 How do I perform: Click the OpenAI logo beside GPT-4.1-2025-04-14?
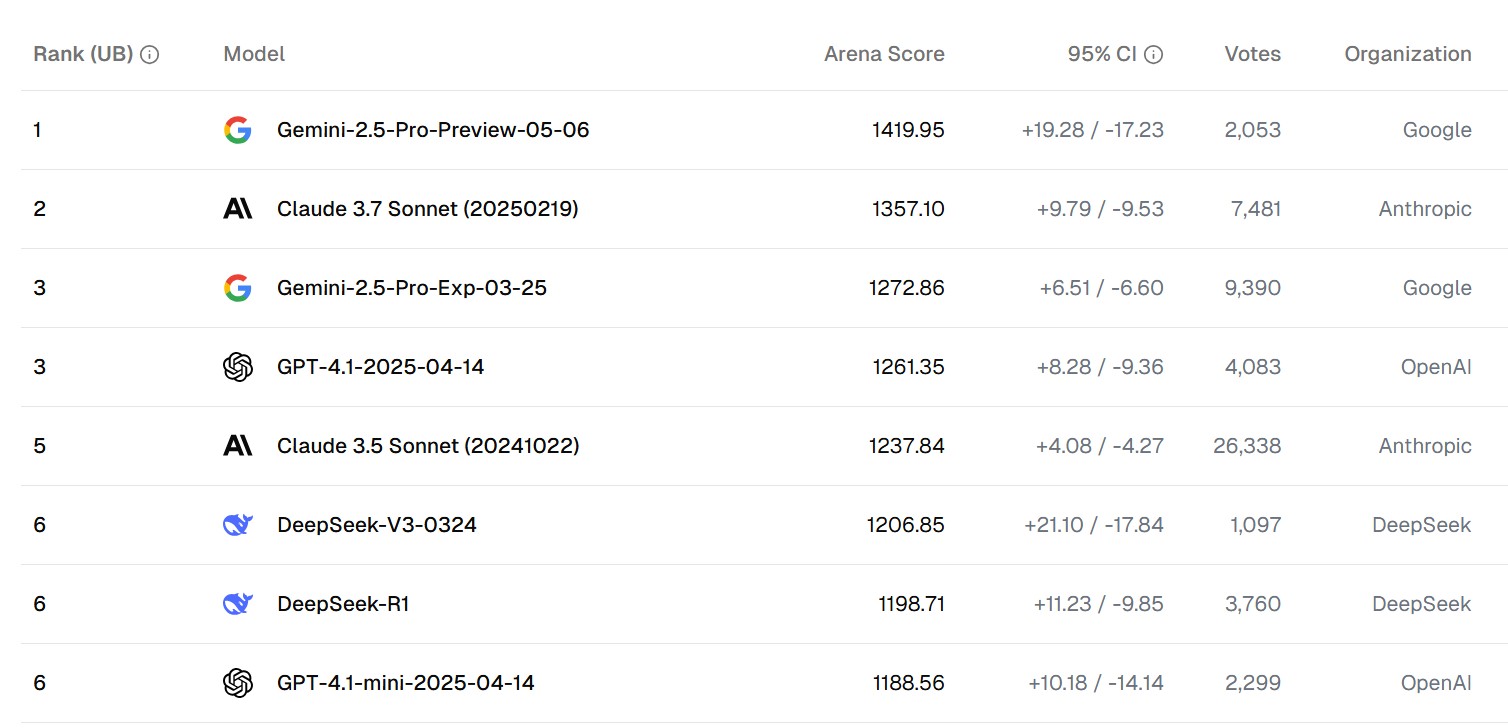[x=238, y=367]
